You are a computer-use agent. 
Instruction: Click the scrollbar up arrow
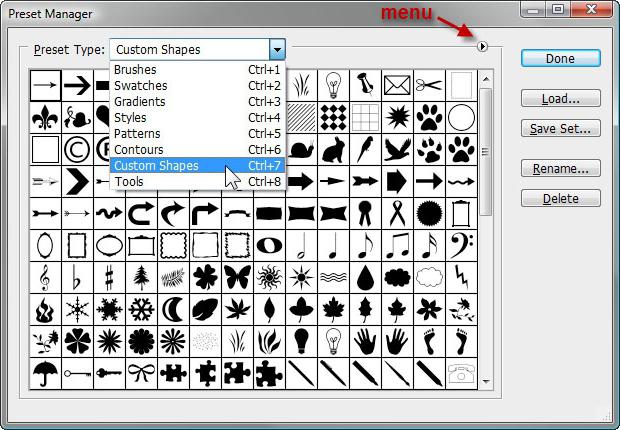tap(486, 79)
